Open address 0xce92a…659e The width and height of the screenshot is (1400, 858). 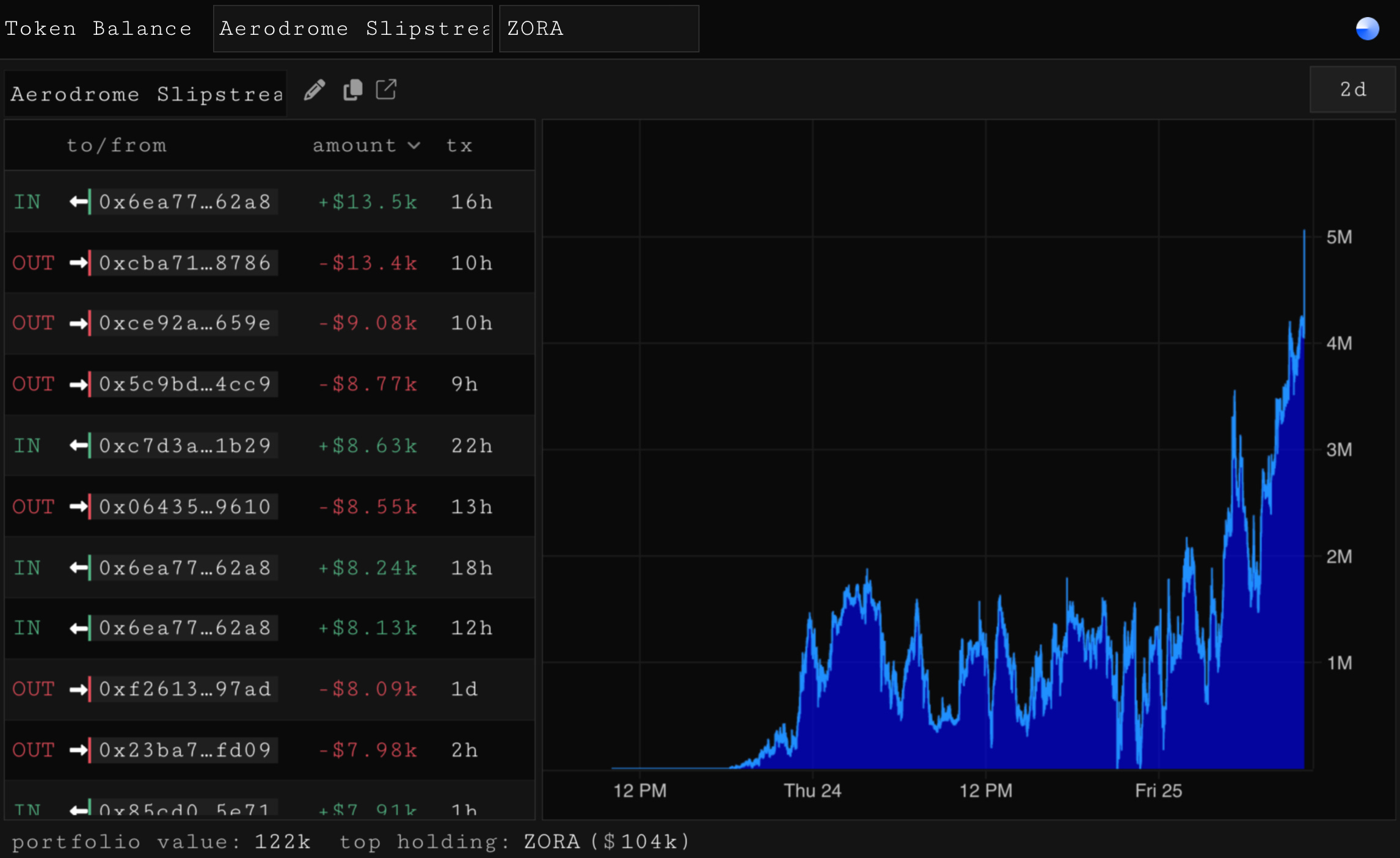click(184, 323)
